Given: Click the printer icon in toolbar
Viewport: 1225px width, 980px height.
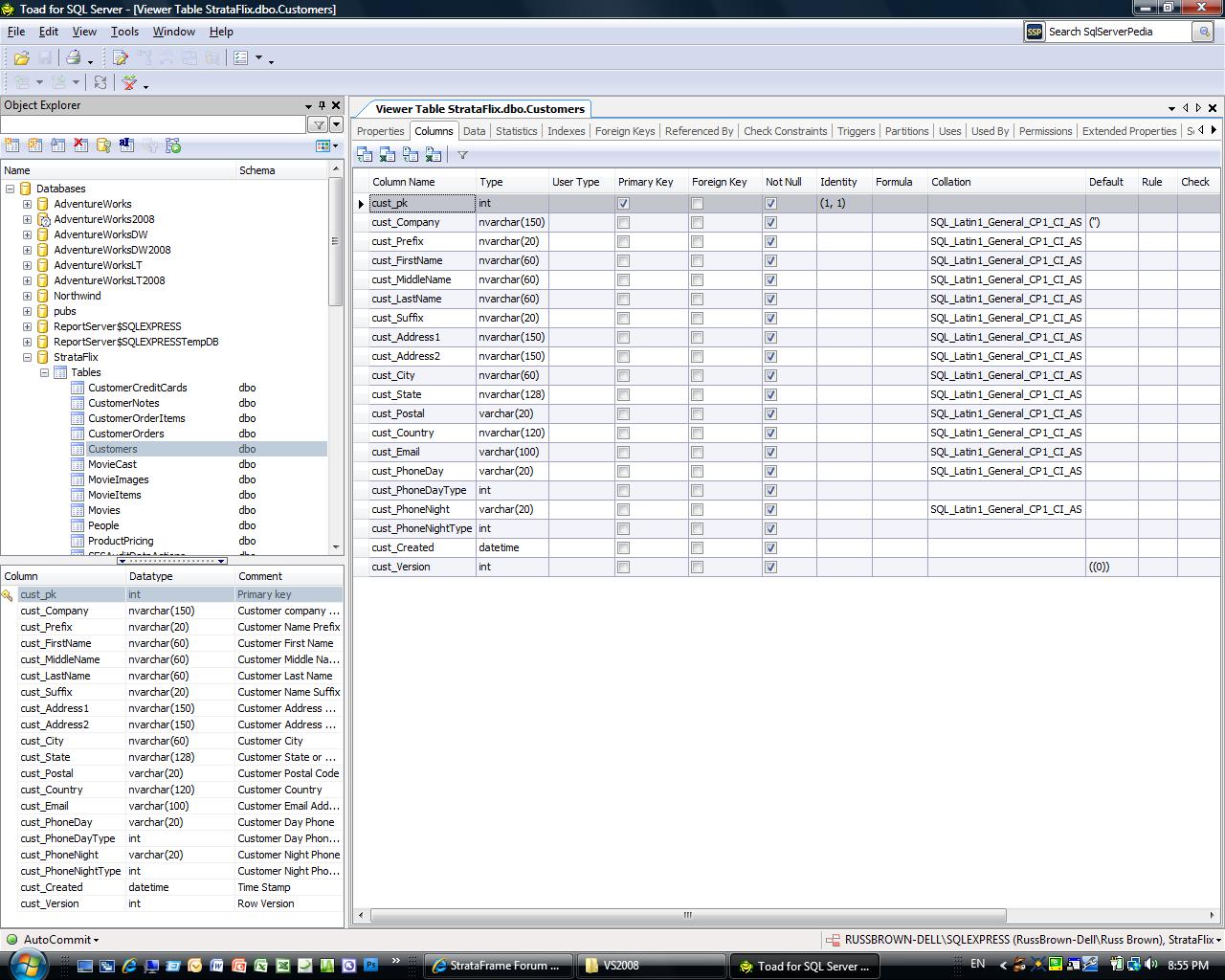Looking at the screenshot, I should point(73,58).
